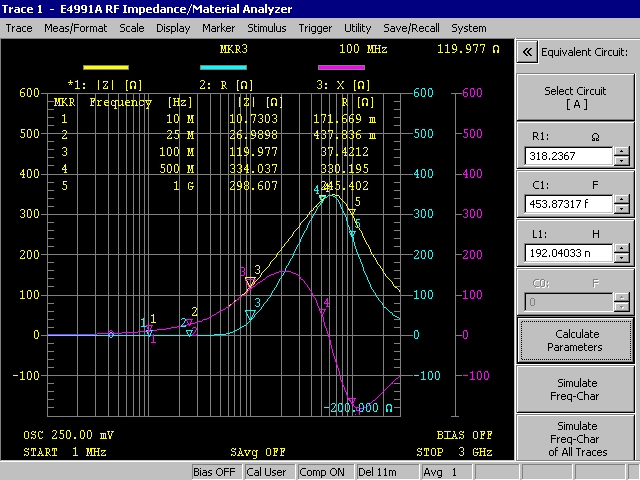Select the '*1: |Z| [Ω]' trace label

pyautogui.click(x=105, y=85)
